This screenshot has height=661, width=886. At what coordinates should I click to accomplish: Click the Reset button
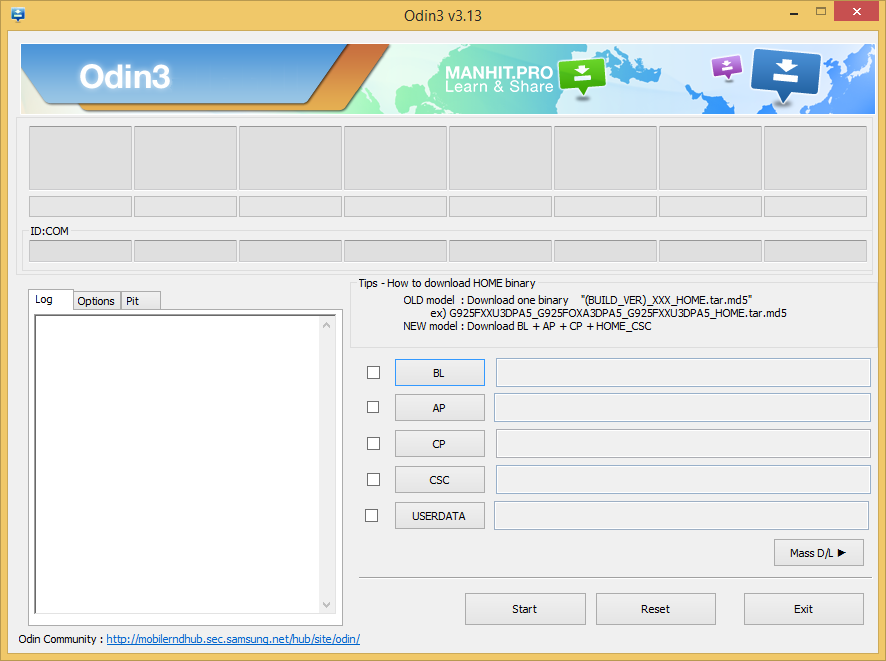point(655,609)
